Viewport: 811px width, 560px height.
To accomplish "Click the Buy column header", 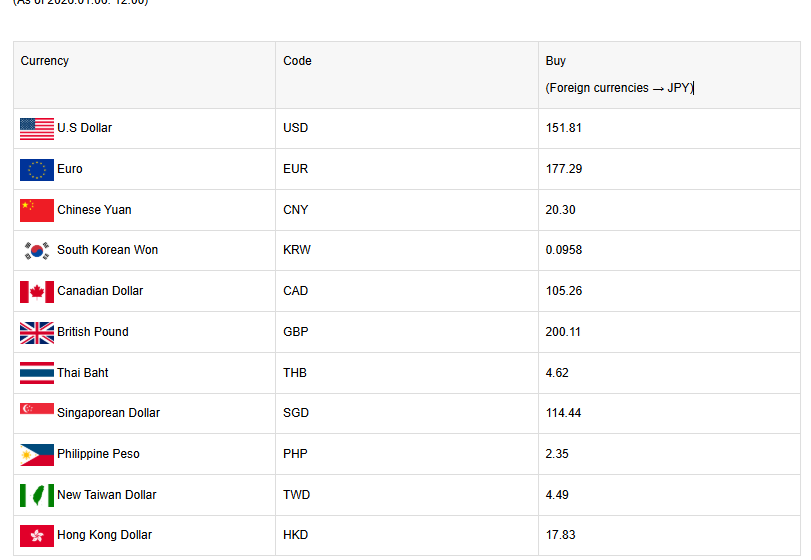I will click(556, 61).
